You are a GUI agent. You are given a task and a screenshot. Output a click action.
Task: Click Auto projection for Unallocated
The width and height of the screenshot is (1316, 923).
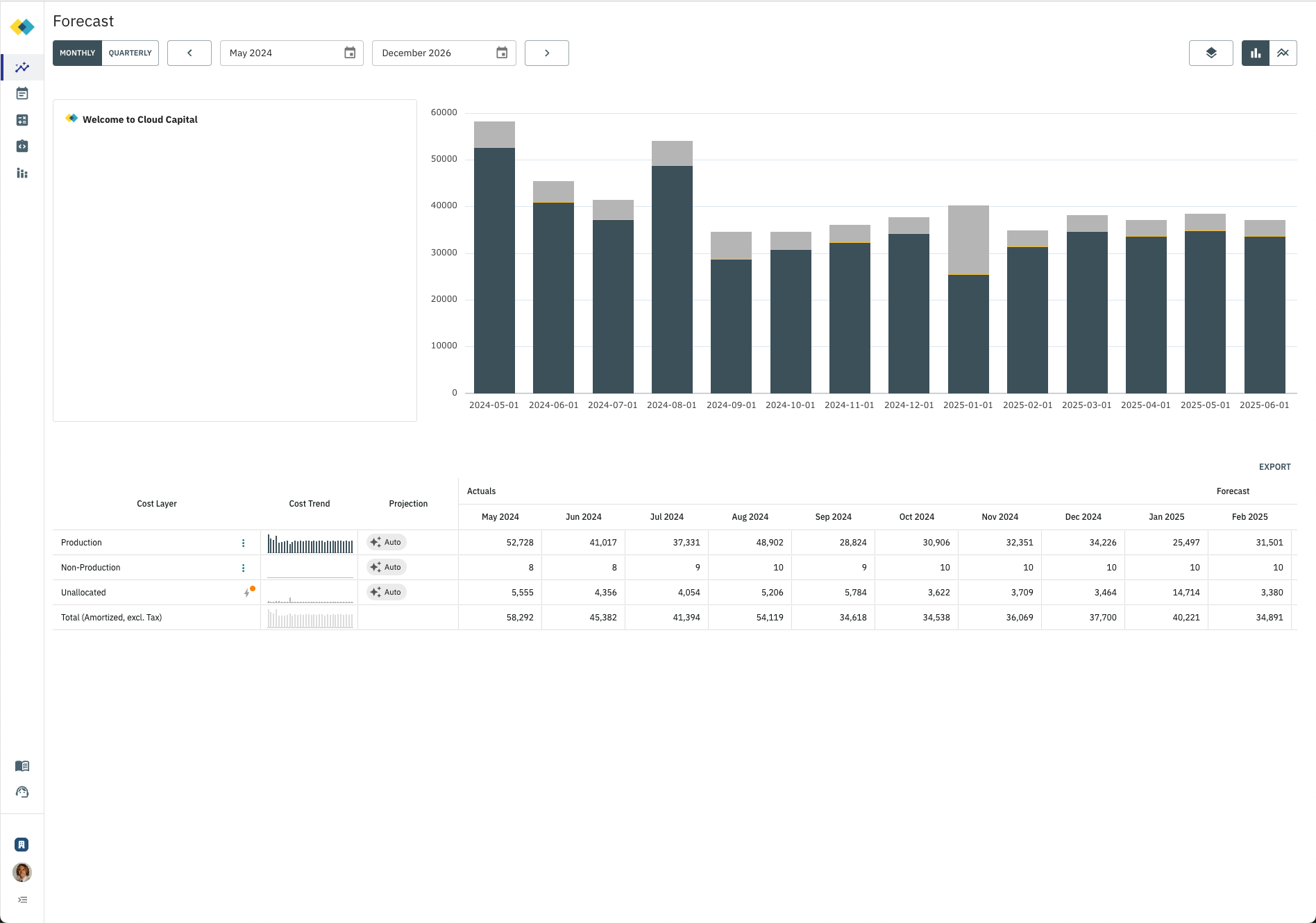(x=386, y=592)
